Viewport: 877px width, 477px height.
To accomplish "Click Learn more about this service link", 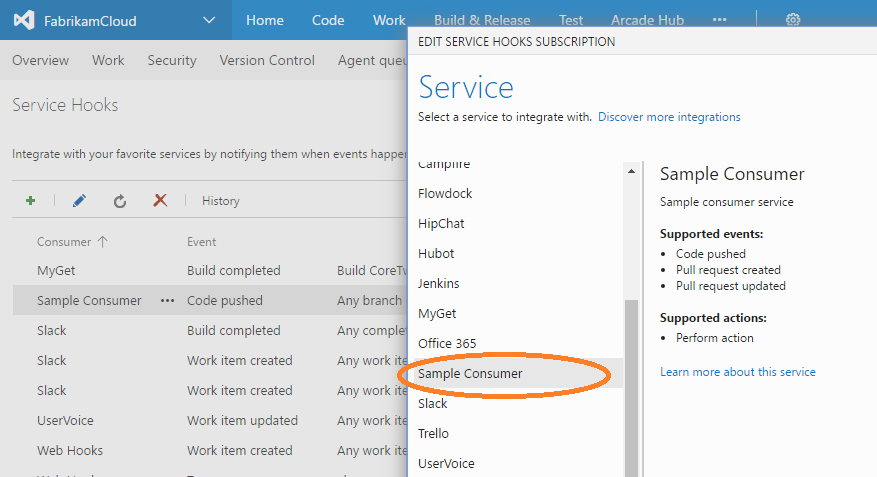I will click(x=737, y=372).
